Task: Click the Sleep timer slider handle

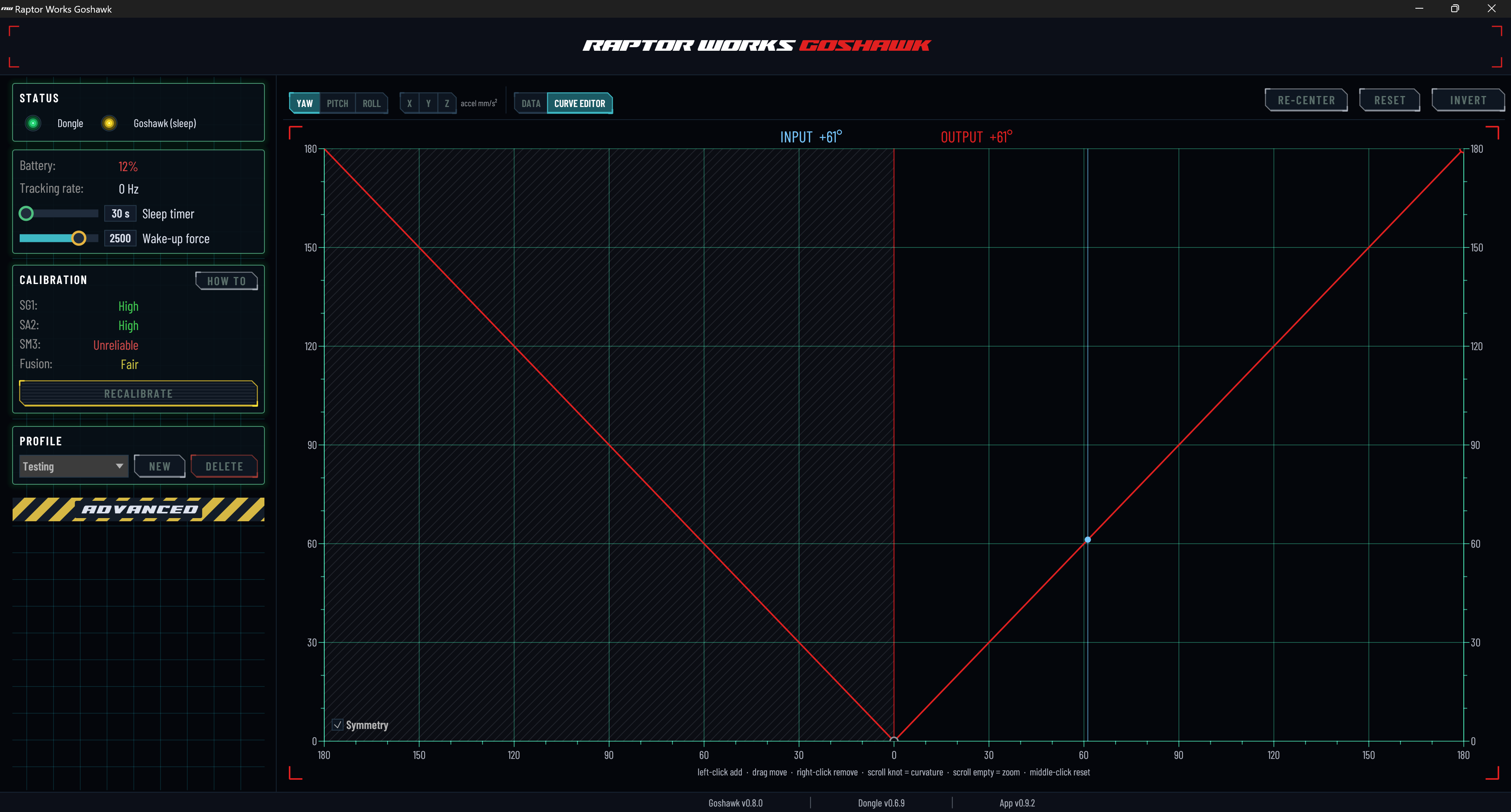Action: point(26,213)
